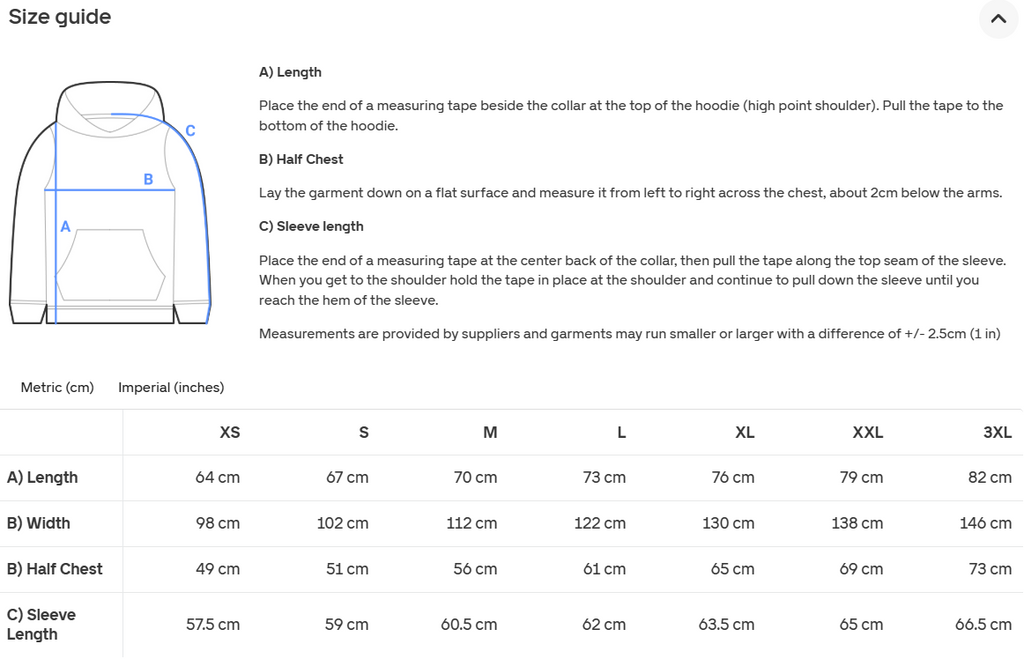
Task: Collapse the Size guide section chevron
Action: coord(999,19)
